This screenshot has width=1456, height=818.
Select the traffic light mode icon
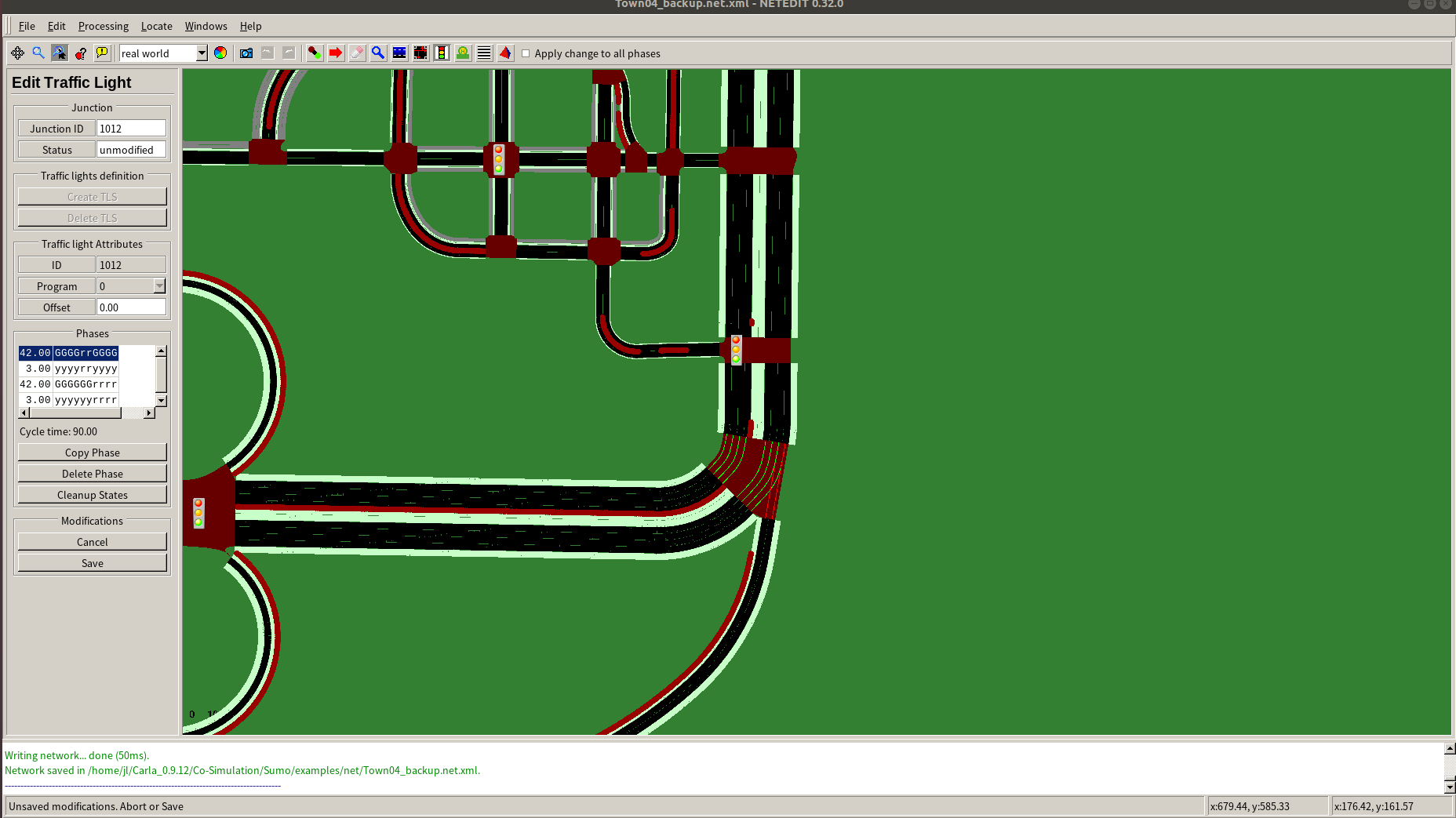(442, 53)
